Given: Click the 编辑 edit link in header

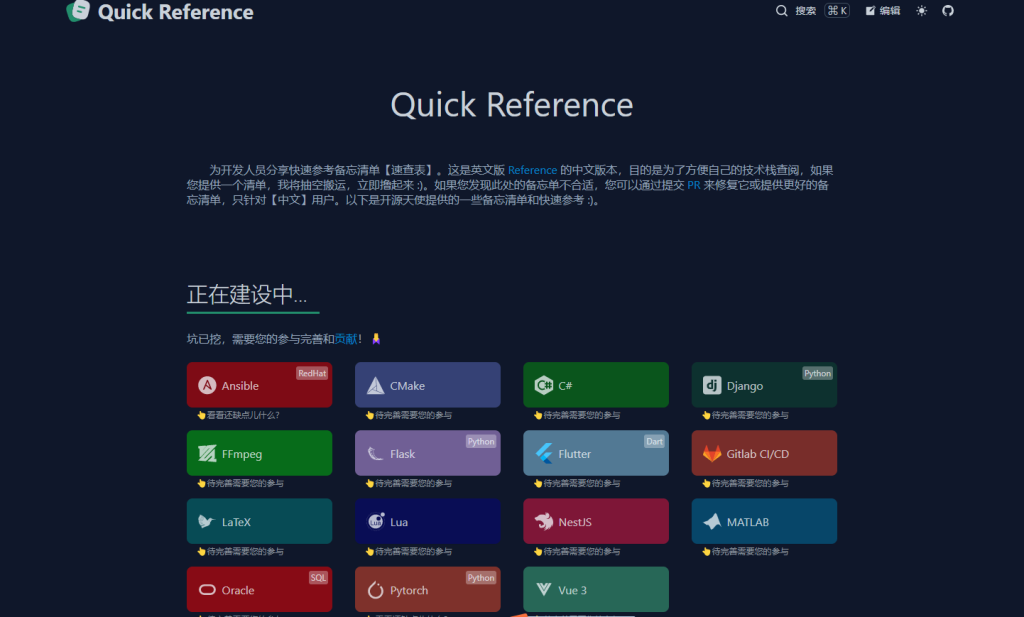Looking at the screenshot, I should [883, 10].
